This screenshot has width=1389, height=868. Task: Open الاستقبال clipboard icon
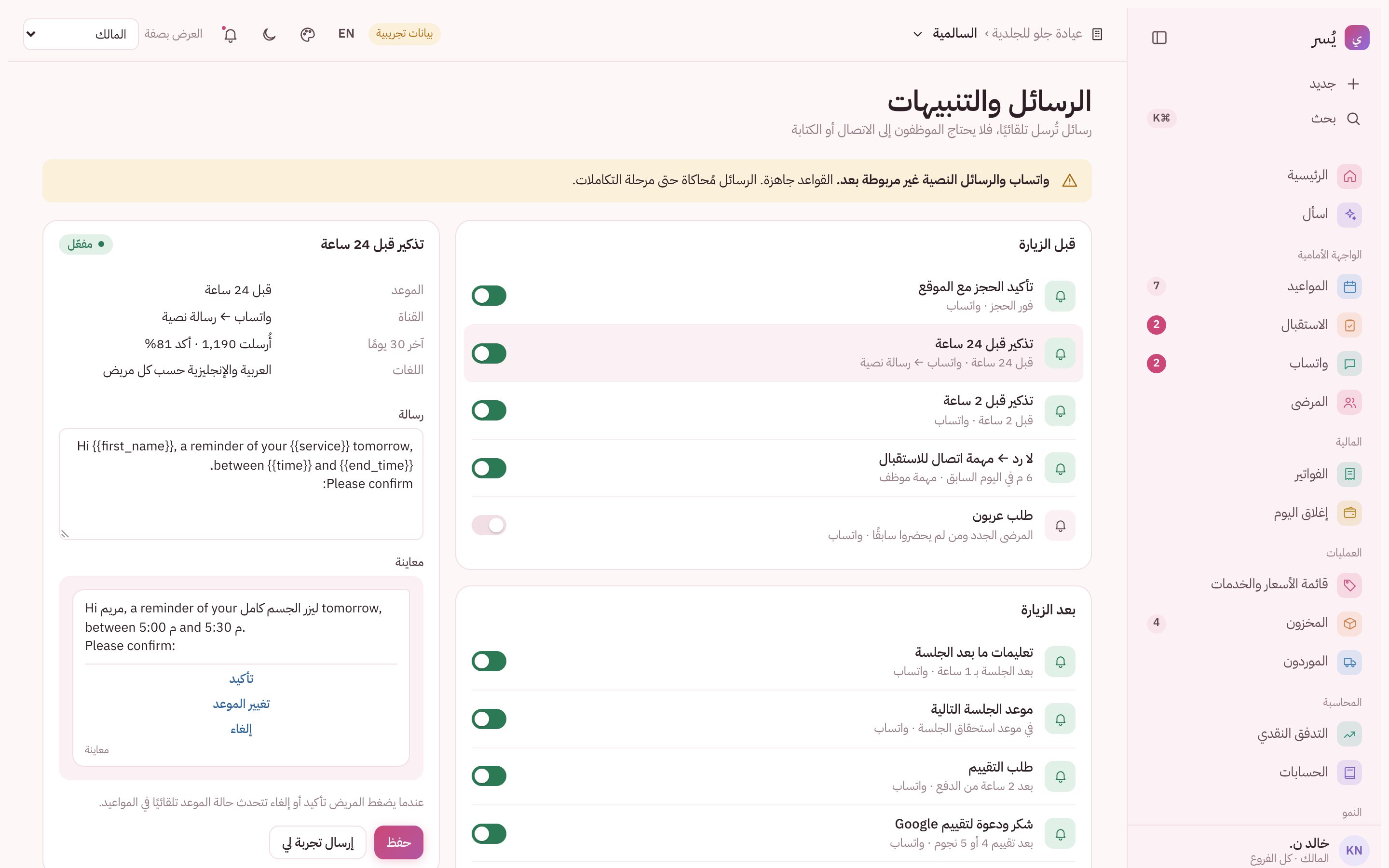click(1349, 325)
